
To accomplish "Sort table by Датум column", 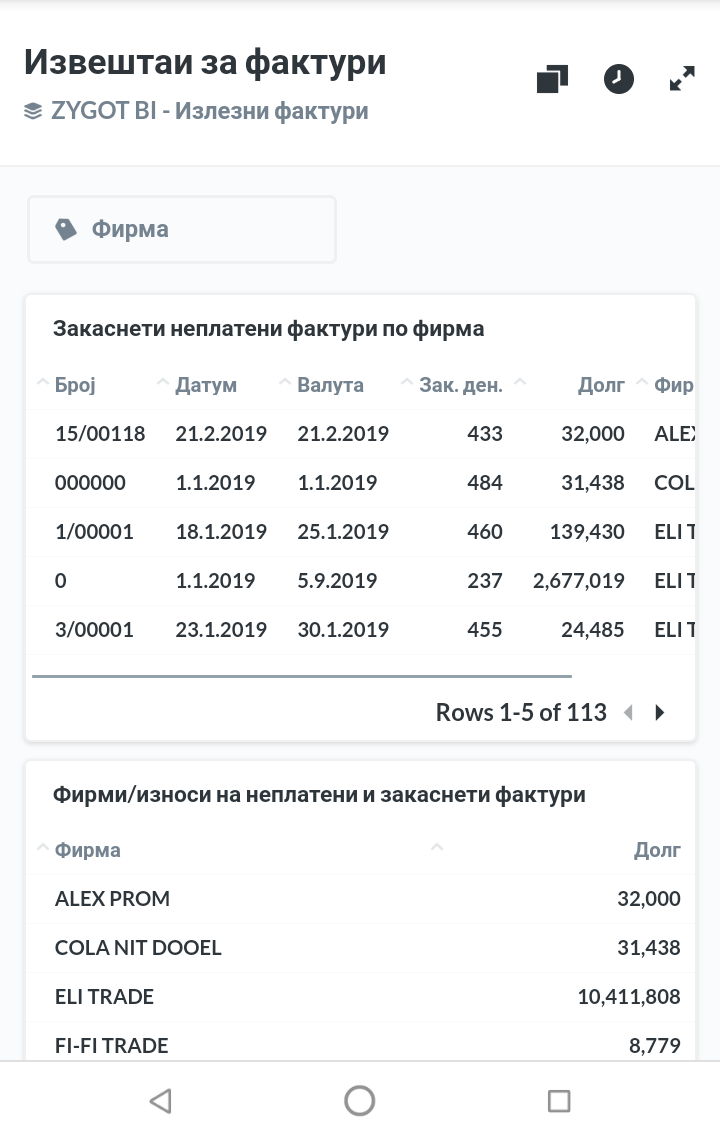I will 206,385.
